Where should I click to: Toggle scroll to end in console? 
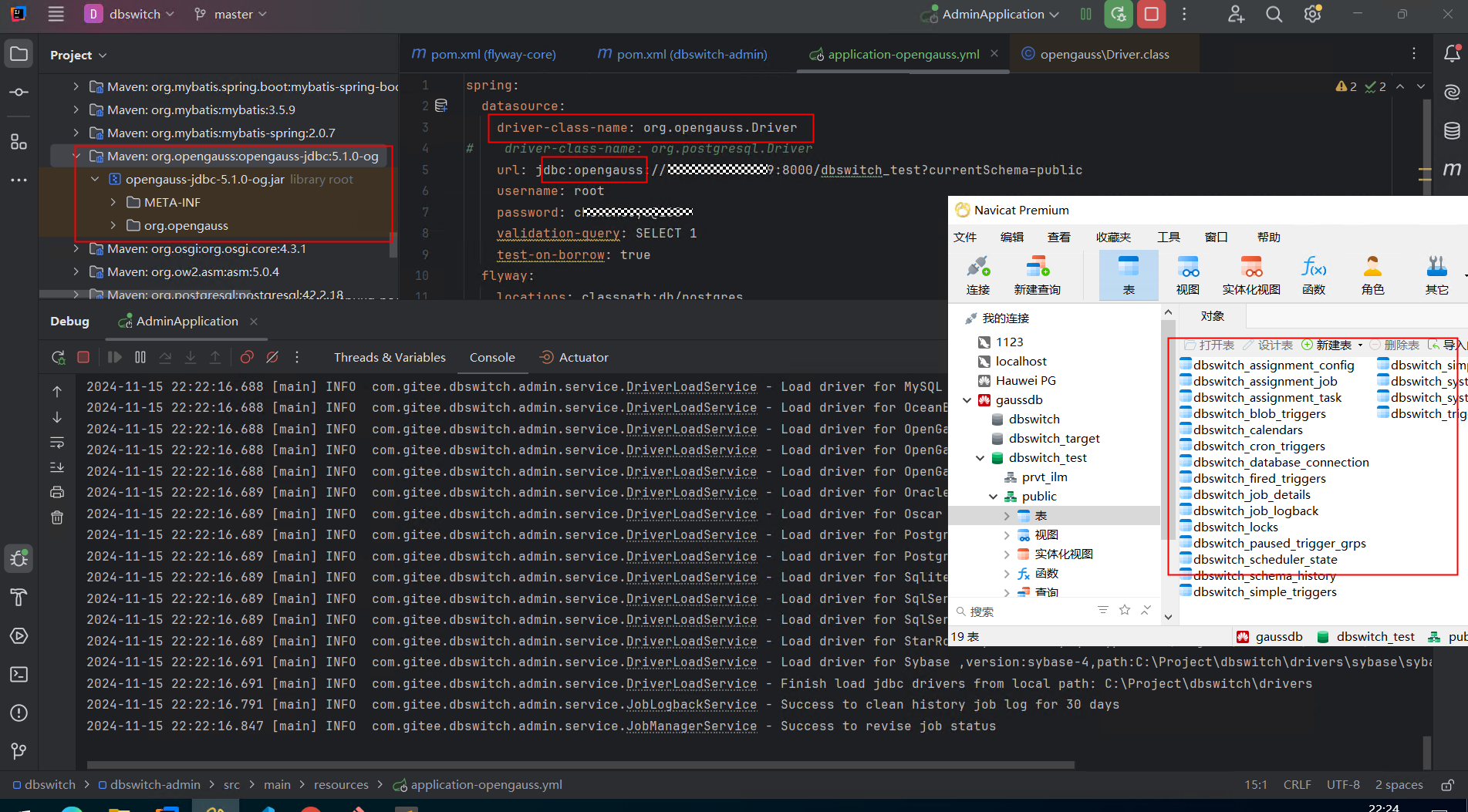pyautogui.click(x=57, y=467)
